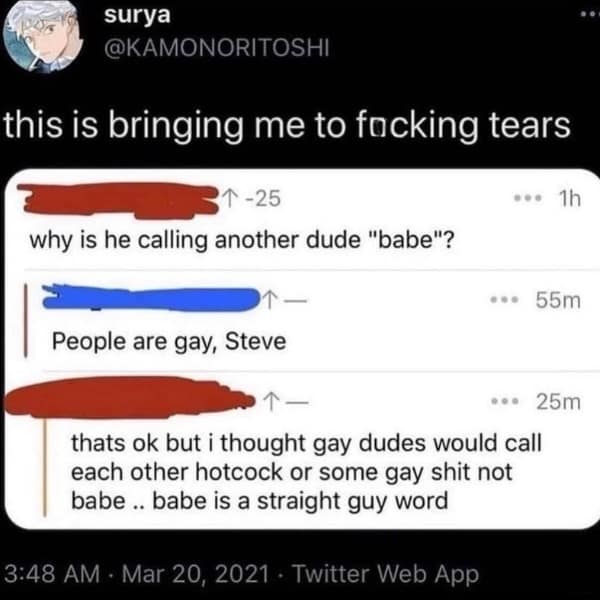600x600 pixels.
Task: Collapse the thread line beside Steve reply
Action: coord(26,320)
